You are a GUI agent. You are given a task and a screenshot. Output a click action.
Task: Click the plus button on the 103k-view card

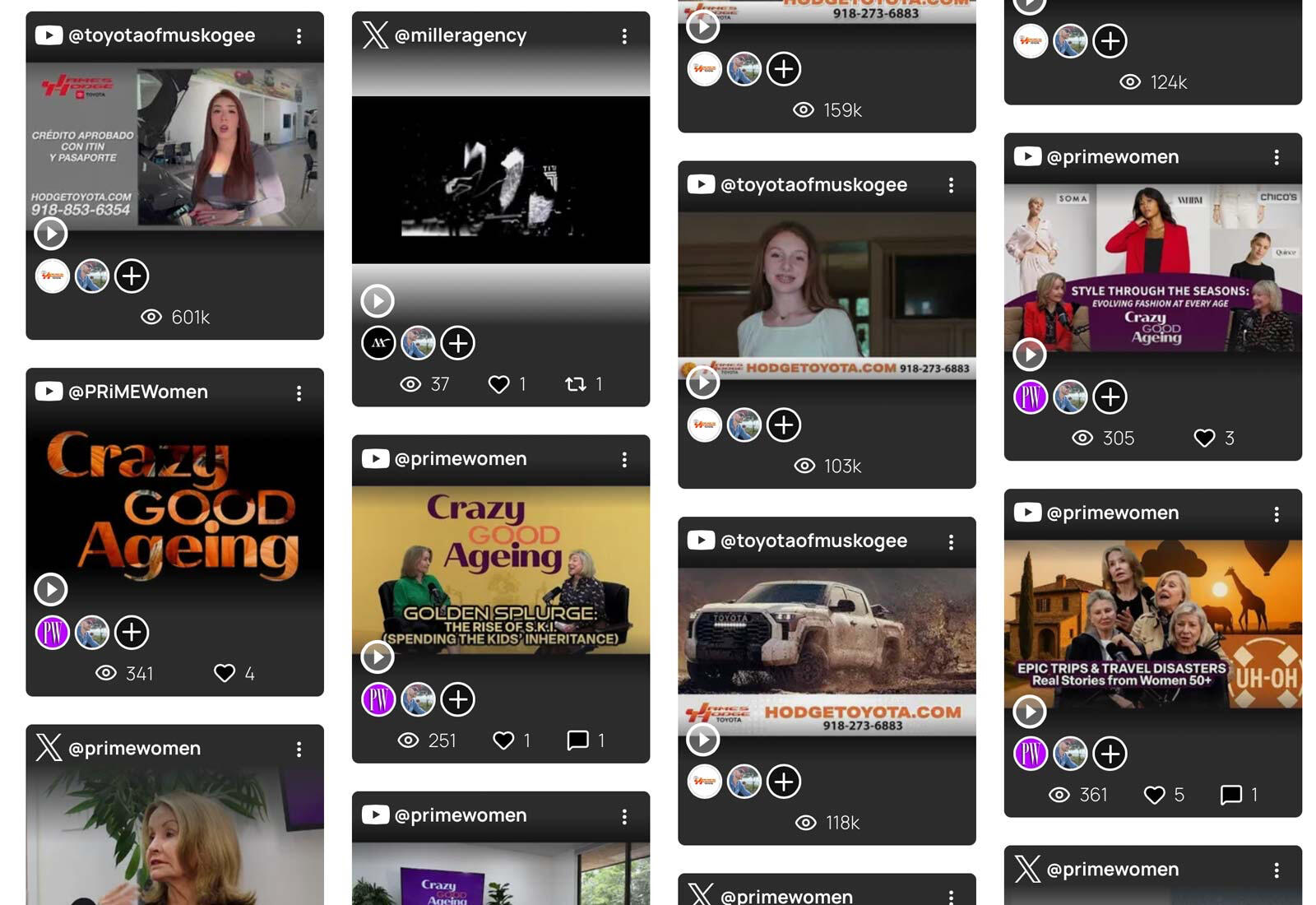pos(784,425)
